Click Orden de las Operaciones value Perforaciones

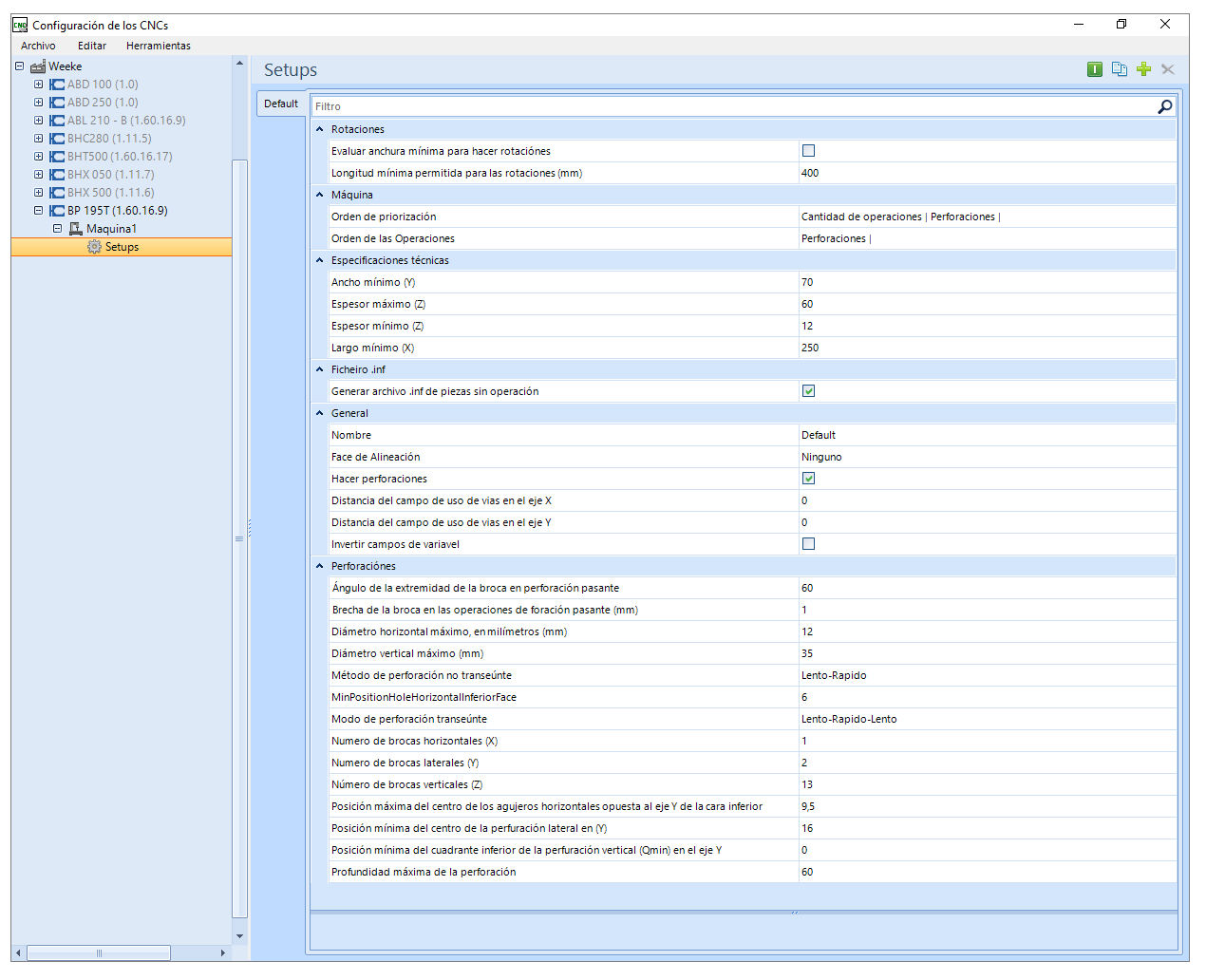coord(988,238)
